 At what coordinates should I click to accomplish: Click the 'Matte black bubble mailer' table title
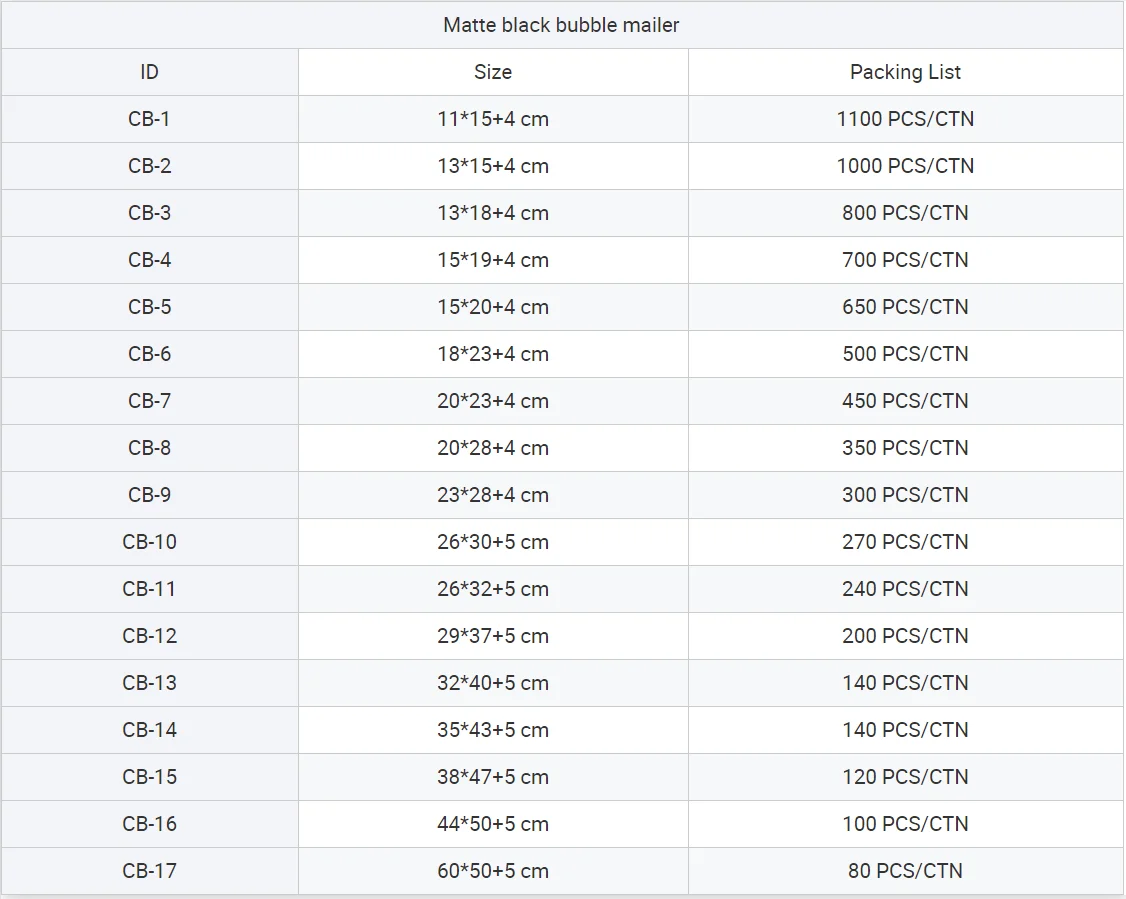click(561, 25)
